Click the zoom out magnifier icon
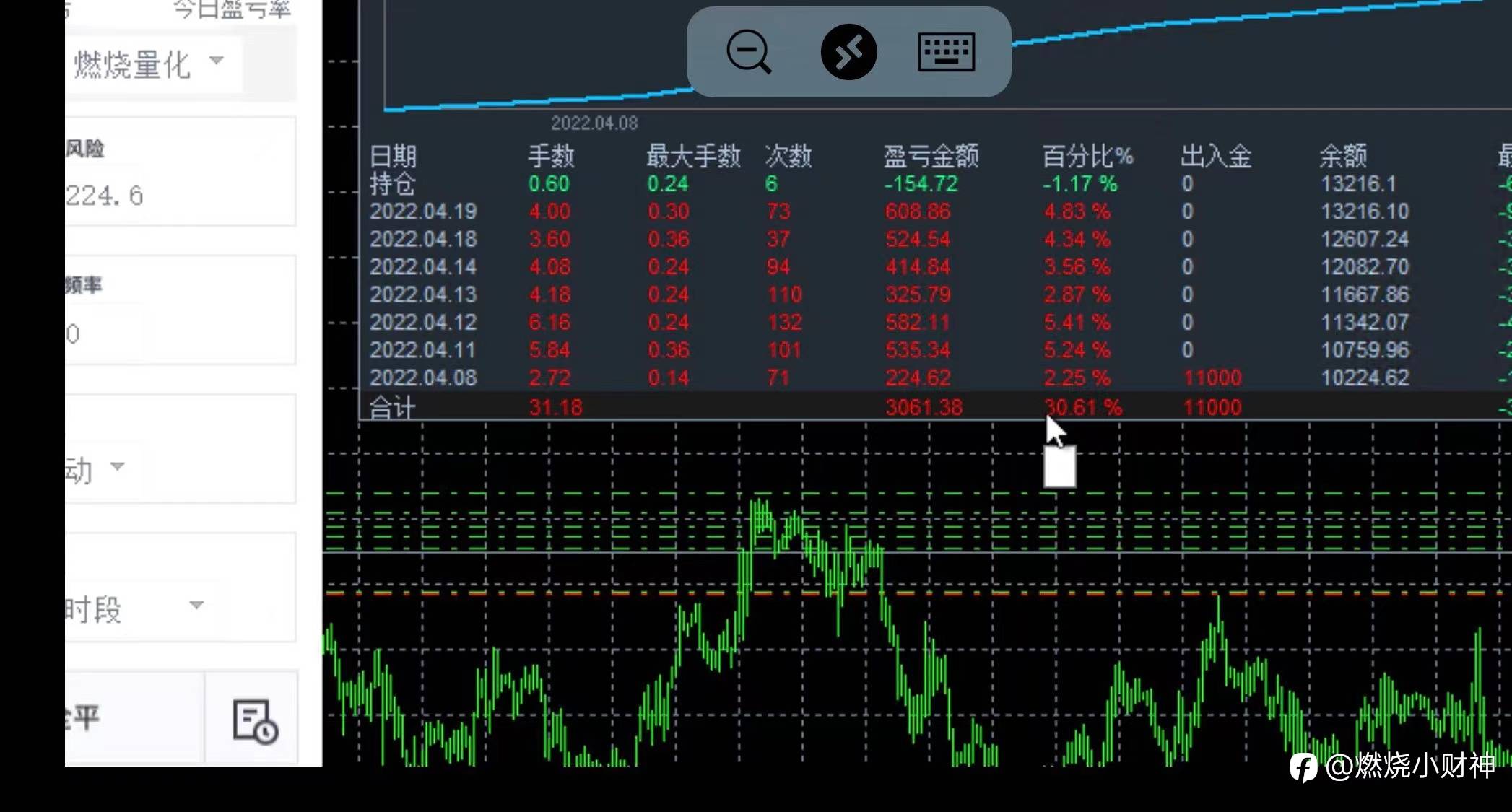 (x=749, y=52)
